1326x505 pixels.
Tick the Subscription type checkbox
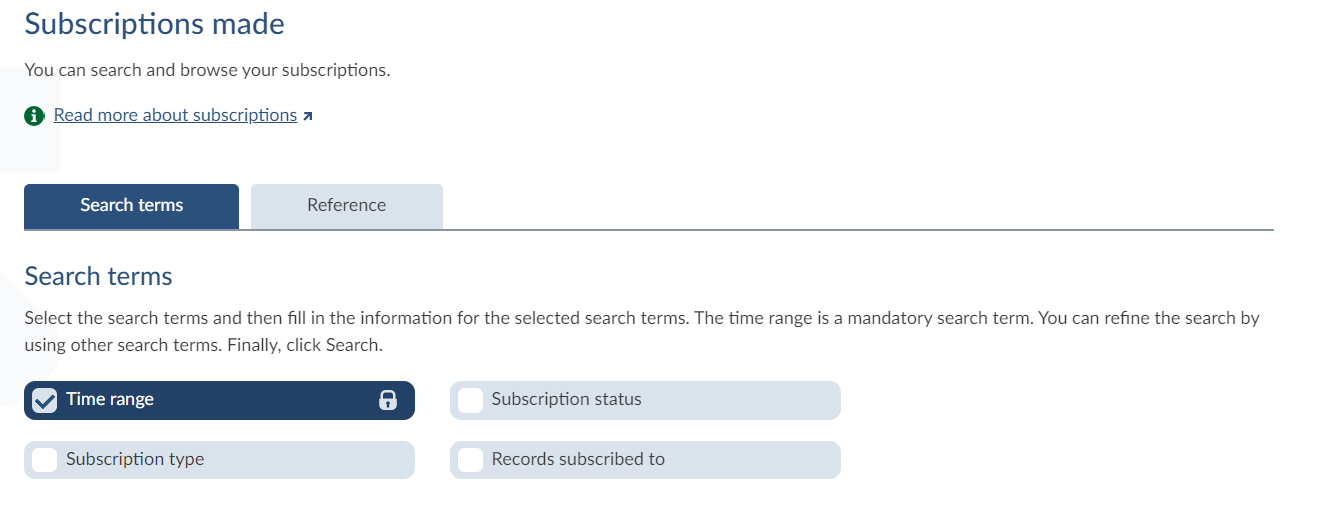pyautogui.click(x=45, y=460)
